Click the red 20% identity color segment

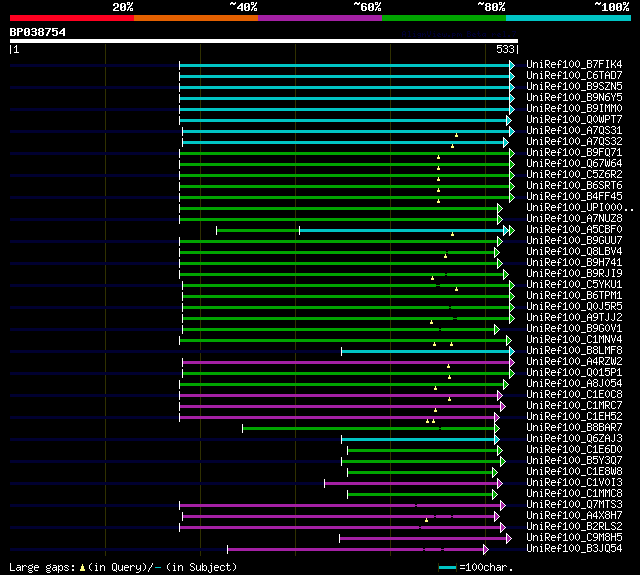(72, 18)
